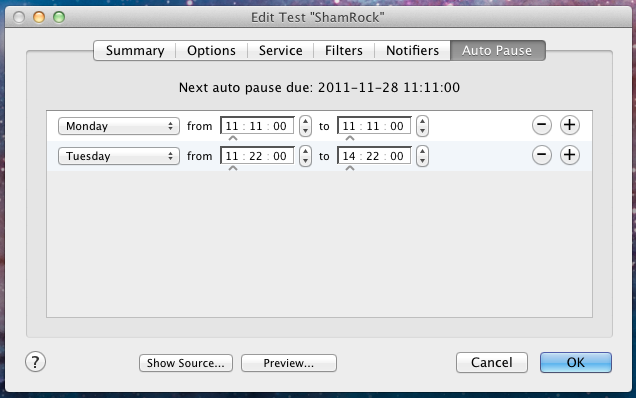Image resolution: width=636 pixels, height=398 pixels.
Task: Open the Monday day dropdown
Action: (119, 126)
